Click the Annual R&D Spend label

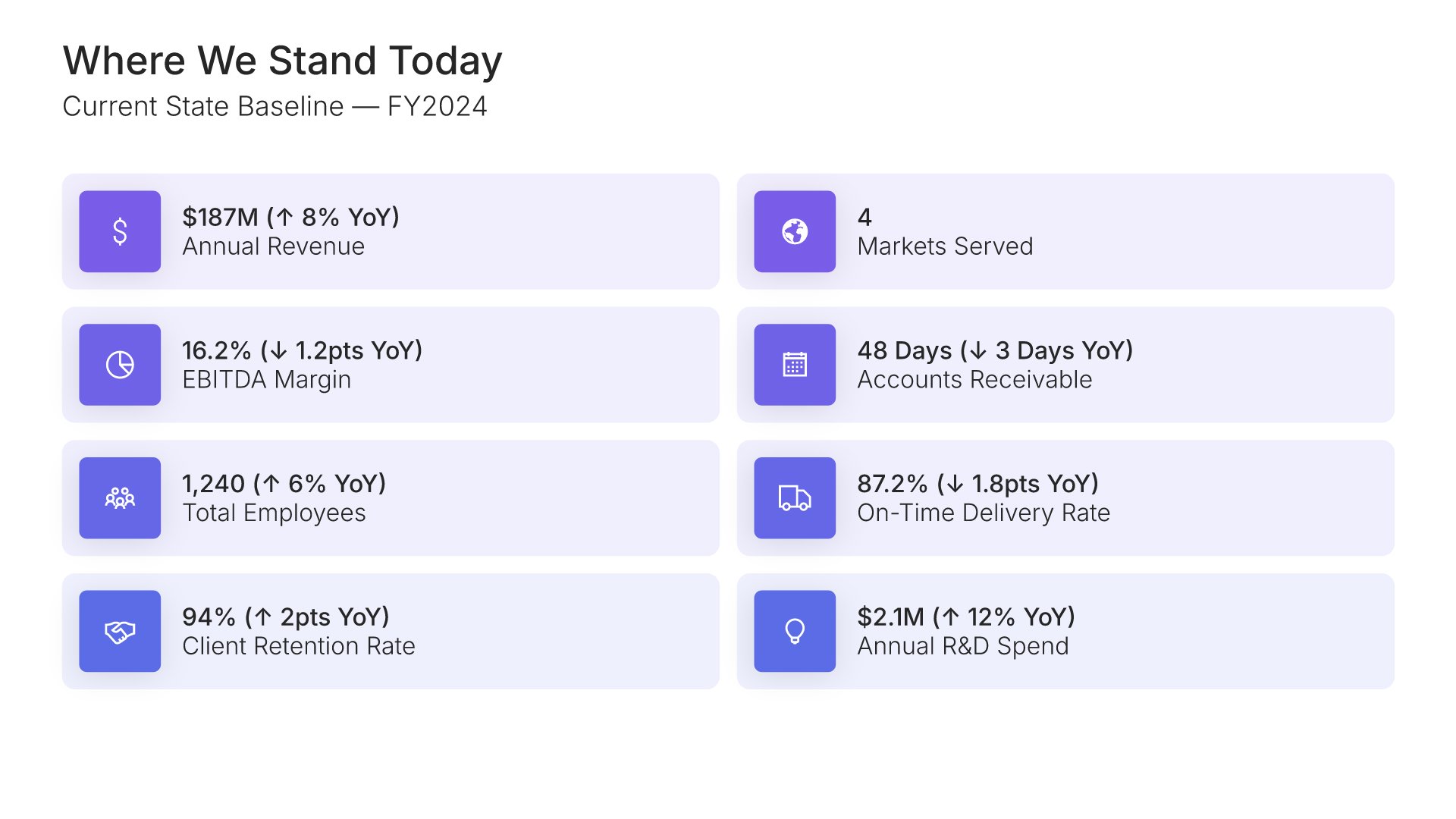pos(963,646)
